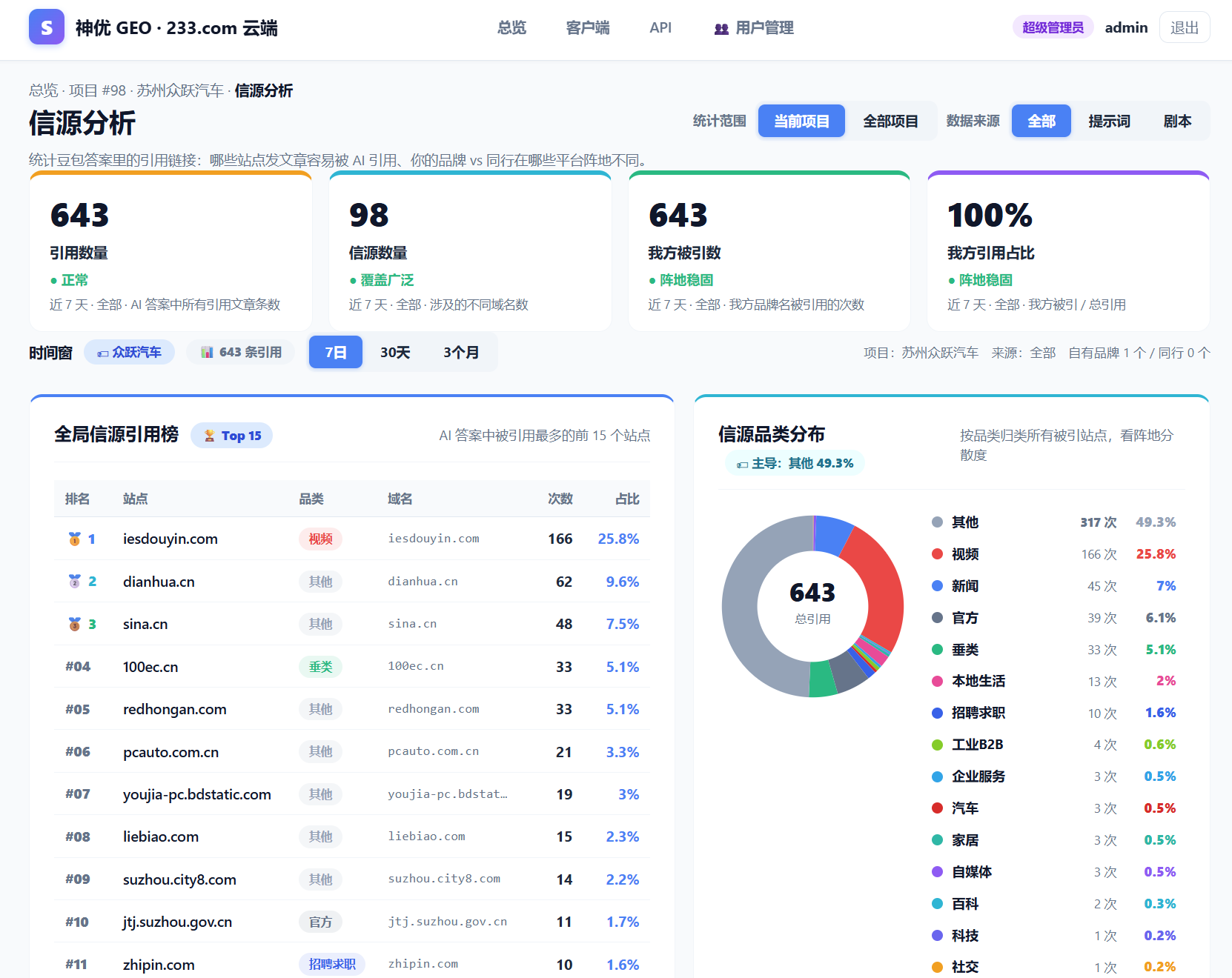This screenshot has width=1232, height=978.
Task: Open the API navigation tab
Action: (x=660, y=28)
